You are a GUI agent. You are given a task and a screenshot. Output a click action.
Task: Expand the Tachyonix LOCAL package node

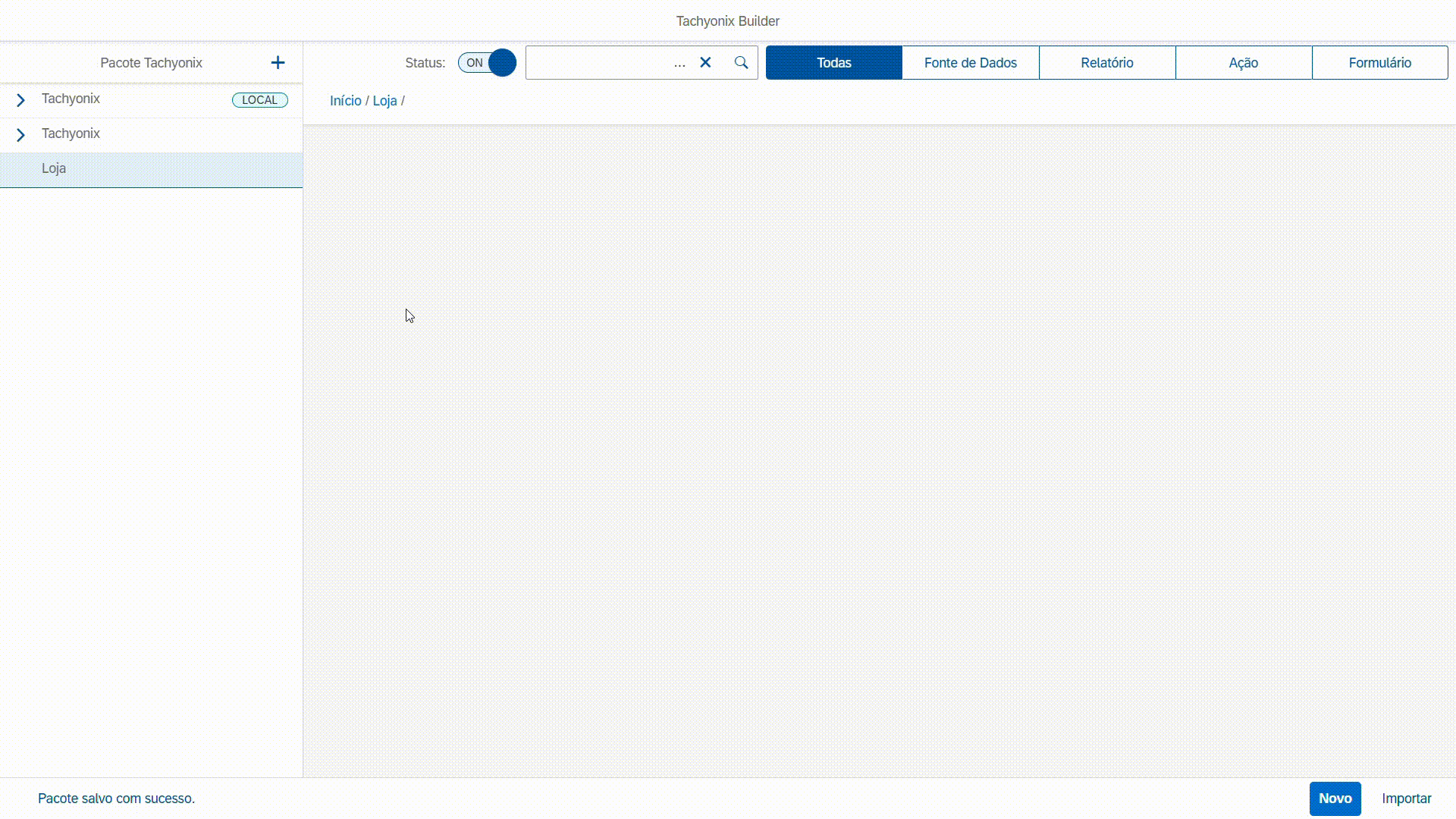coord(20,100)
